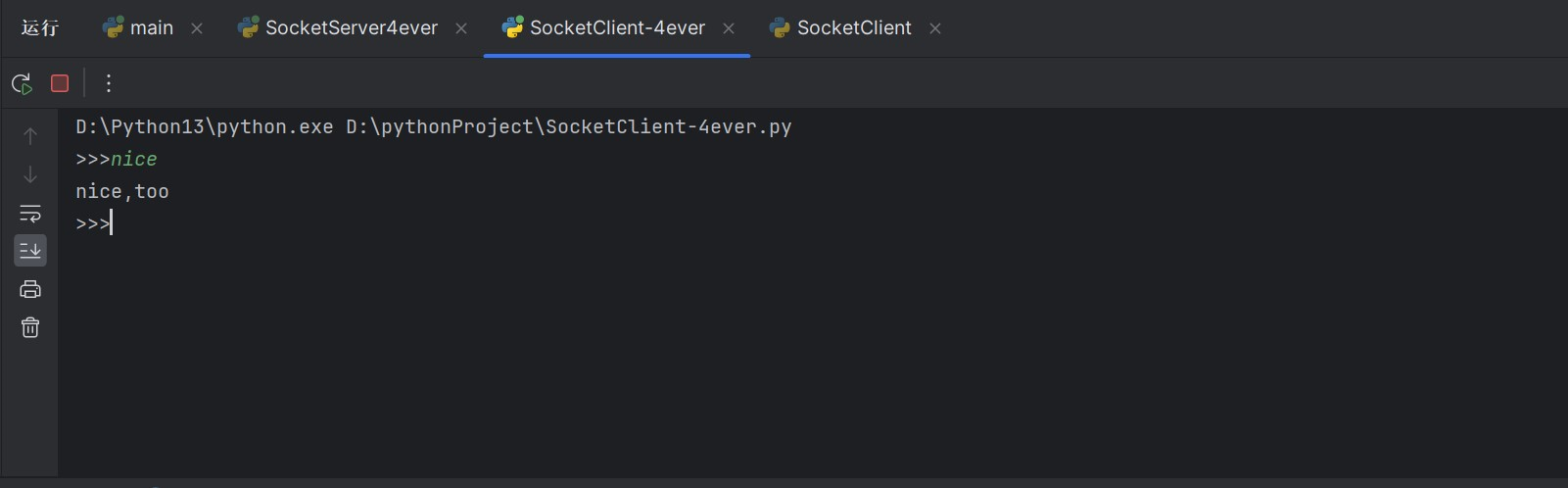Open more run actions menu
1568x488 pixels.
coord(109,83)
